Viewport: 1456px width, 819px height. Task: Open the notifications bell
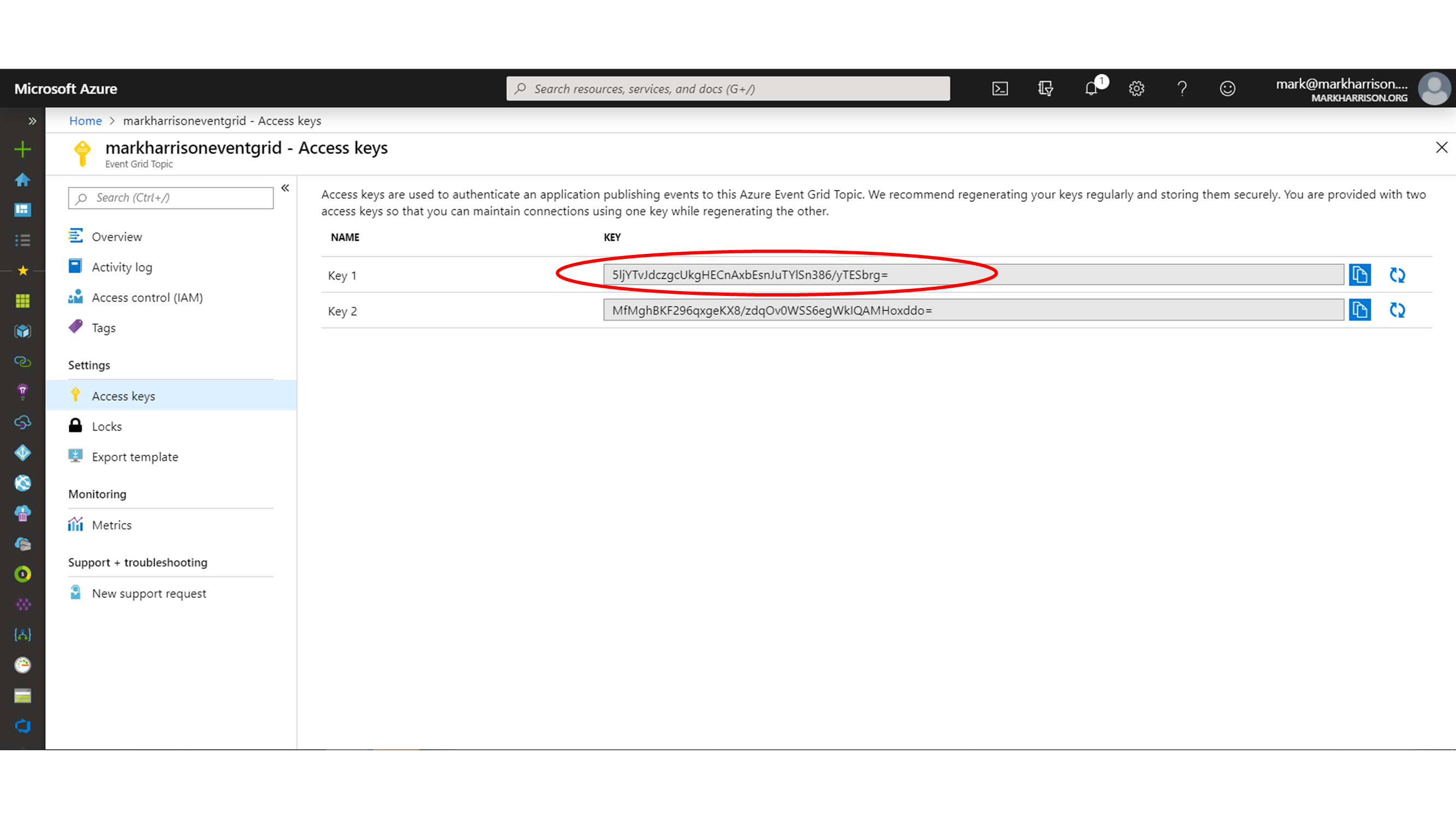coord(1091,89)
